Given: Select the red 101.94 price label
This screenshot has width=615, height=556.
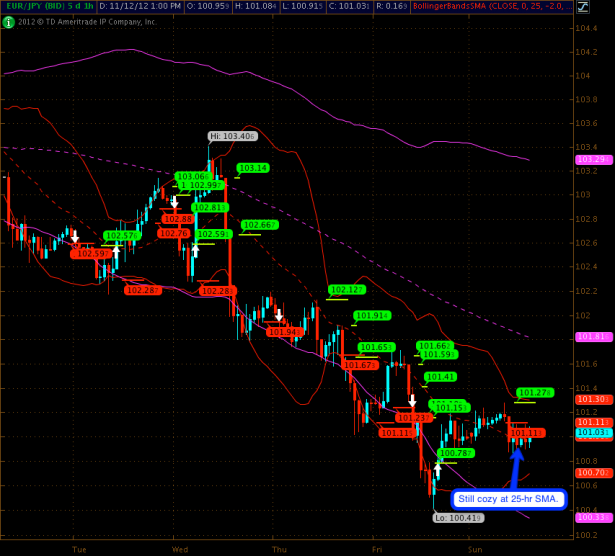Looking at the screenshot, I should pyautogui.click(x=285, y=332).
